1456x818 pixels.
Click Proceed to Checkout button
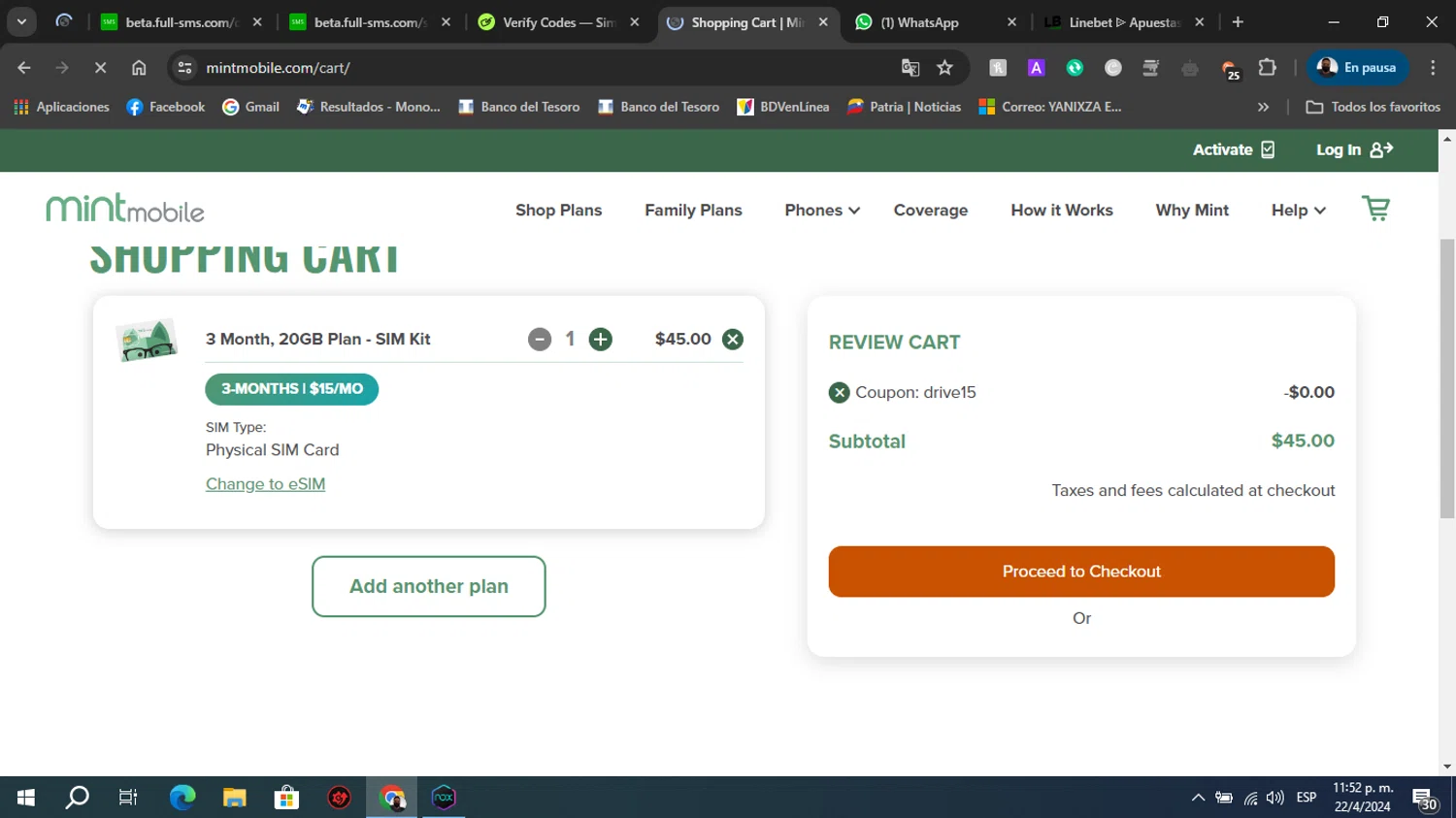click(1081, 572)
